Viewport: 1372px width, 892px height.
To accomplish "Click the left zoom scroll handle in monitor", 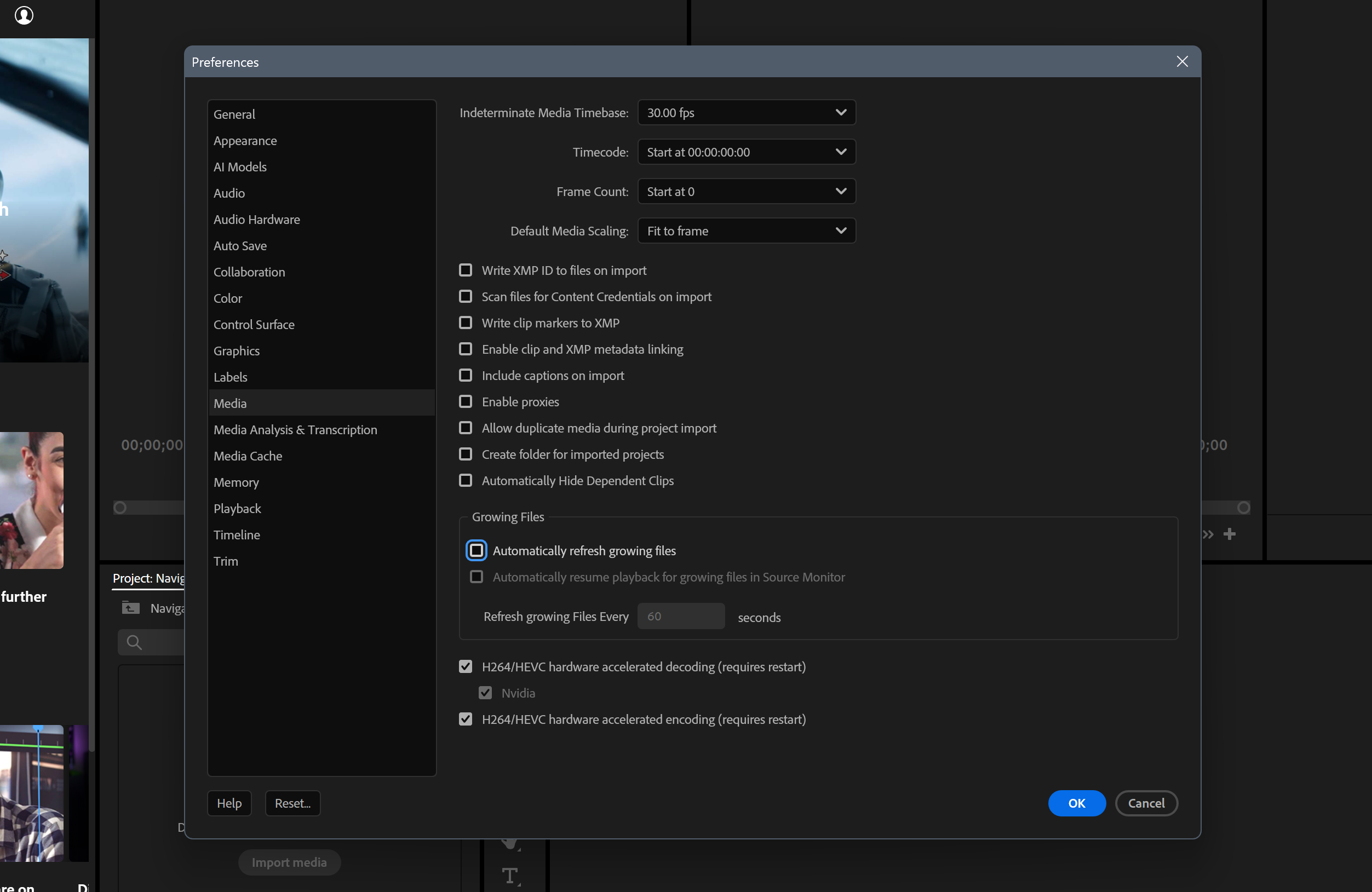I will coord(120,508).
